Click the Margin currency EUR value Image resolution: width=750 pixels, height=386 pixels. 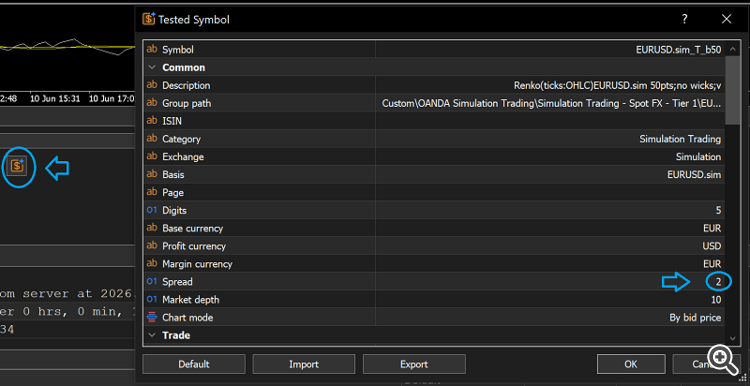click(712, 264)
